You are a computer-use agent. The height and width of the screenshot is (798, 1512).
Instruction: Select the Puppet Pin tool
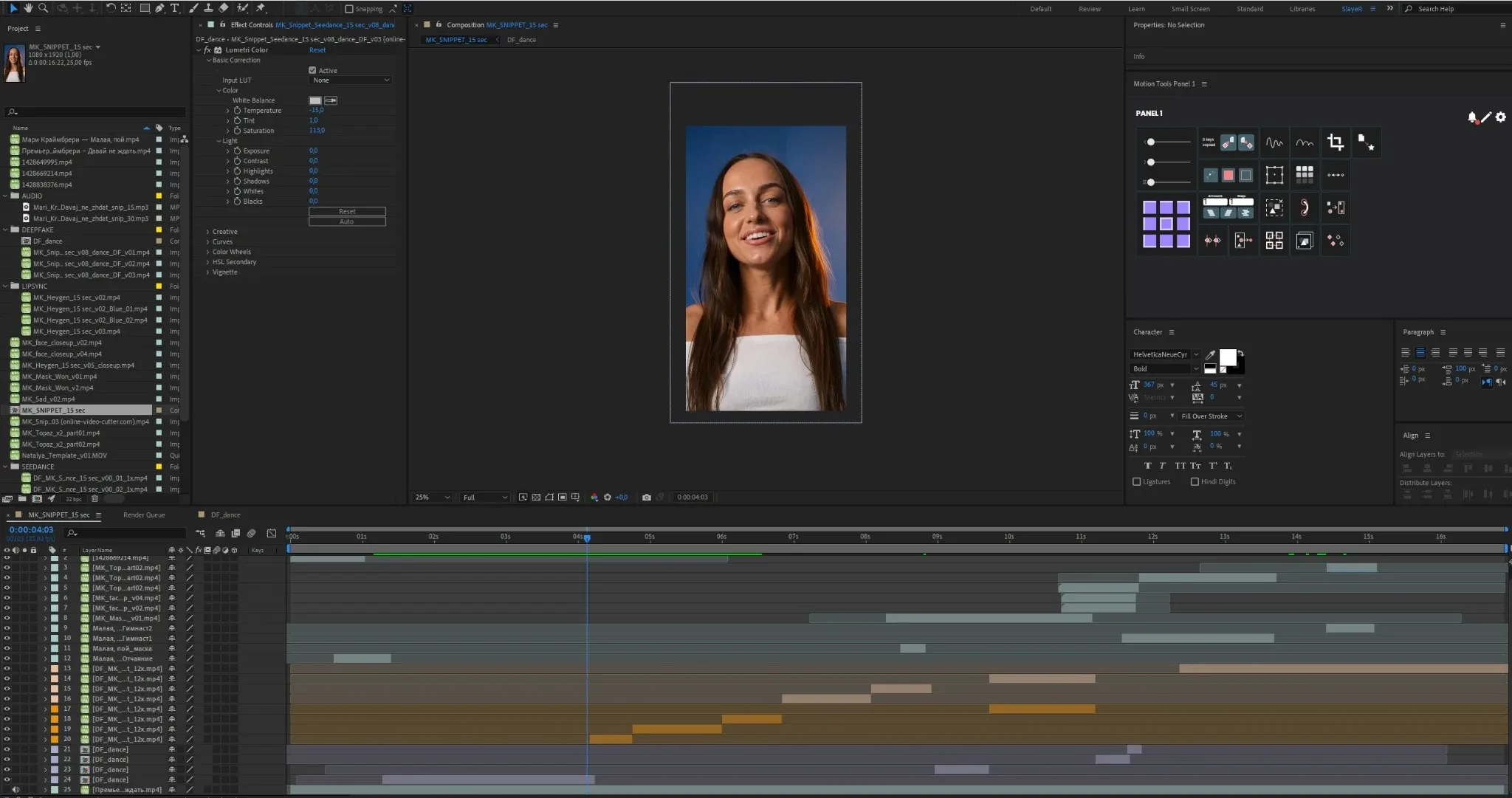261,8
